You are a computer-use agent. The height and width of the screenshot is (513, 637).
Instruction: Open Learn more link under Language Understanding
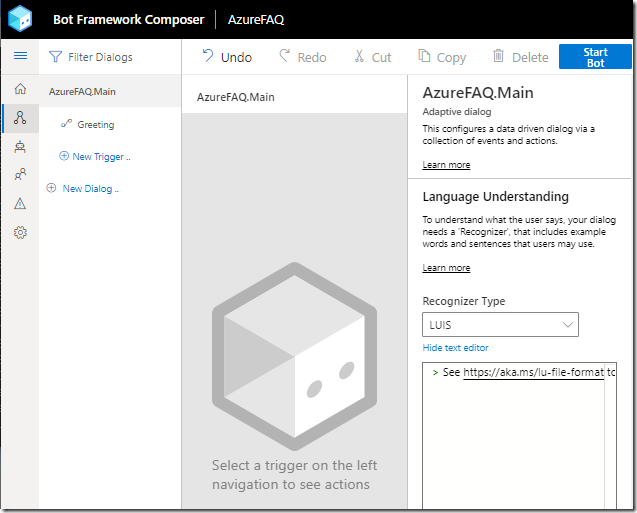(x=446, y=268)
